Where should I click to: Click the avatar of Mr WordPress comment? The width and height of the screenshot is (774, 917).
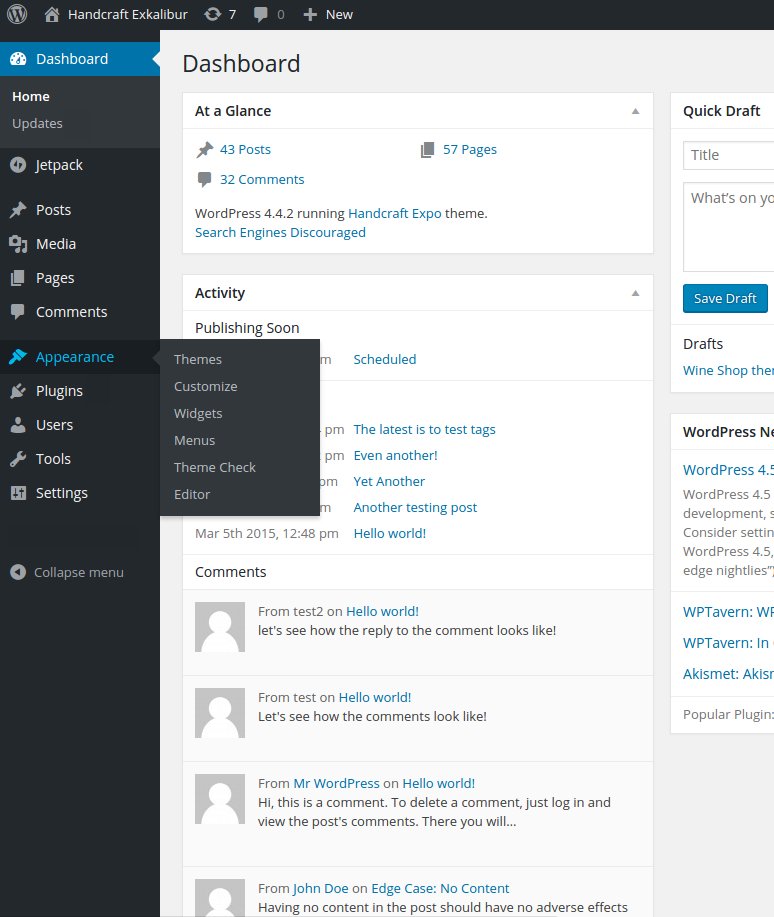[x=220, y=799]
